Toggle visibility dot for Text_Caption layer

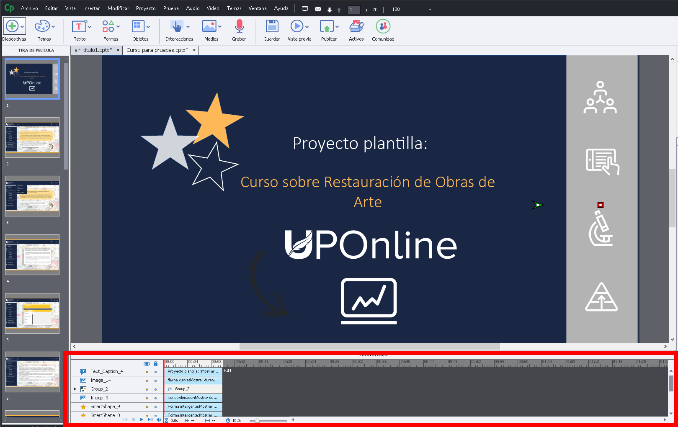pyautogui.click(x=147, y=371)
